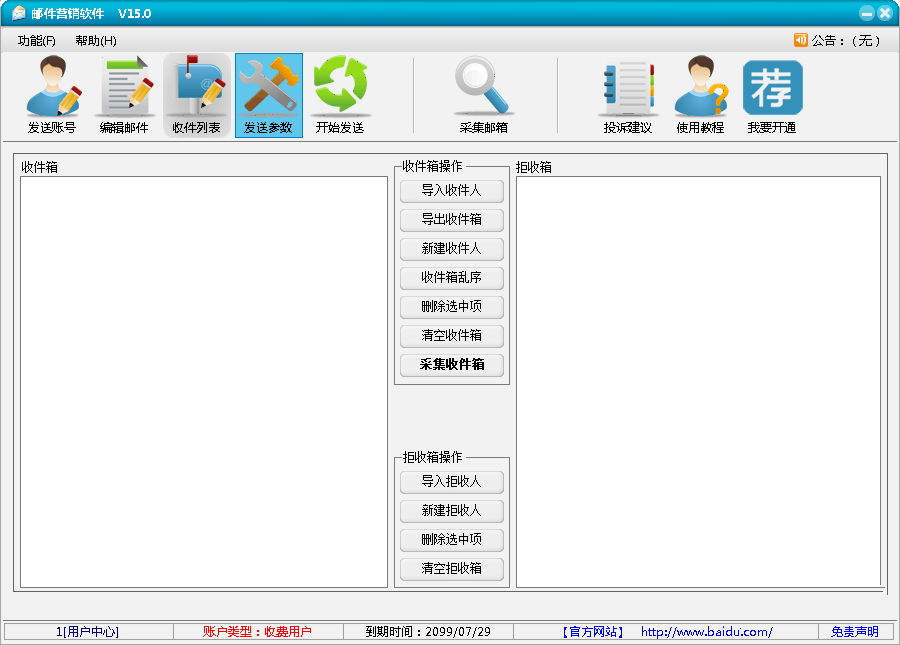
Task: Open the http://www.baidu.com/ link
Action: click(x=707, y=632)
